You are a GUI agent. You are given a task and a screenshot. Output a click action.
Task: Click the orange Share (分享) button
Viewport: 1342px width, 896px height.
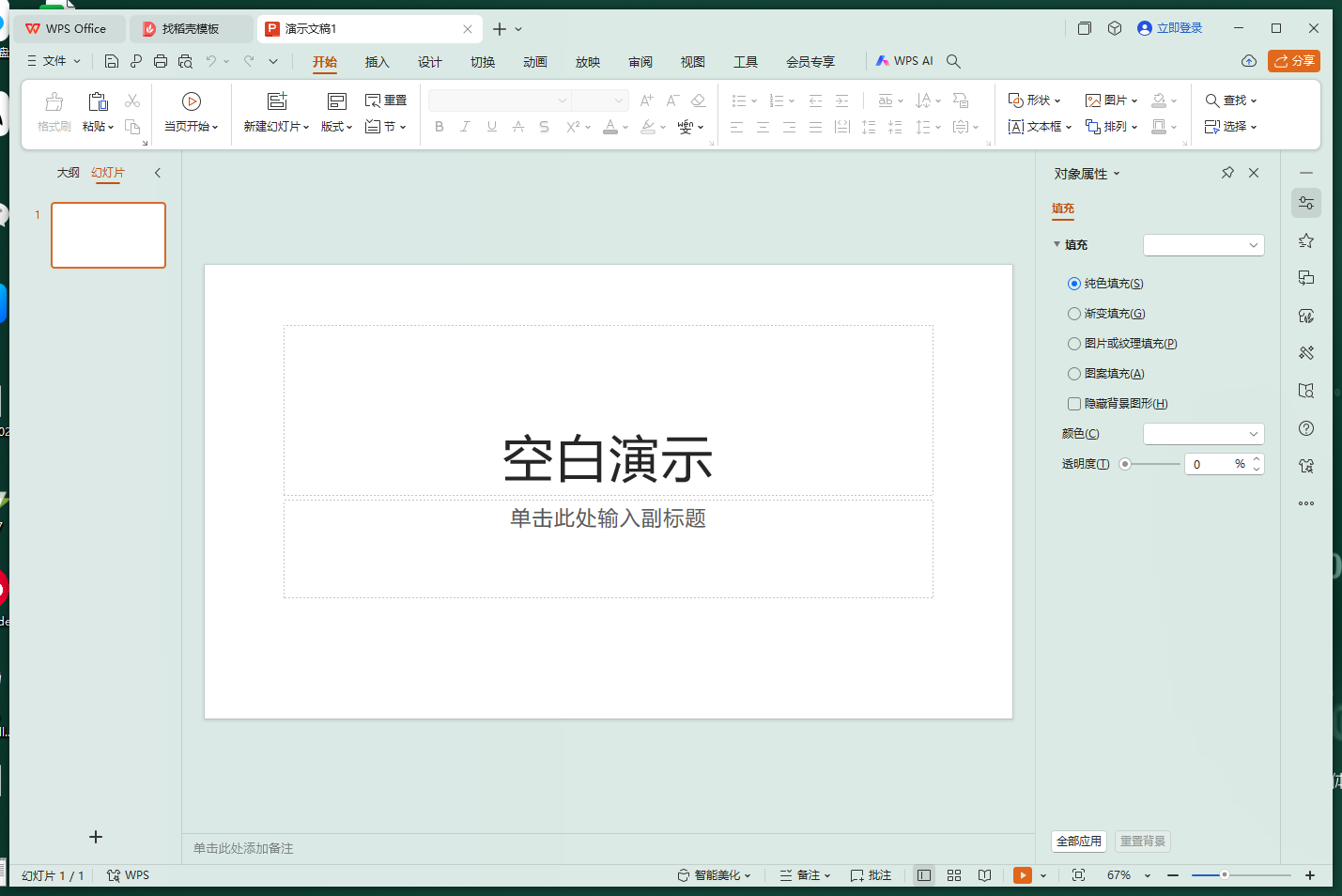click(1294, 61)
